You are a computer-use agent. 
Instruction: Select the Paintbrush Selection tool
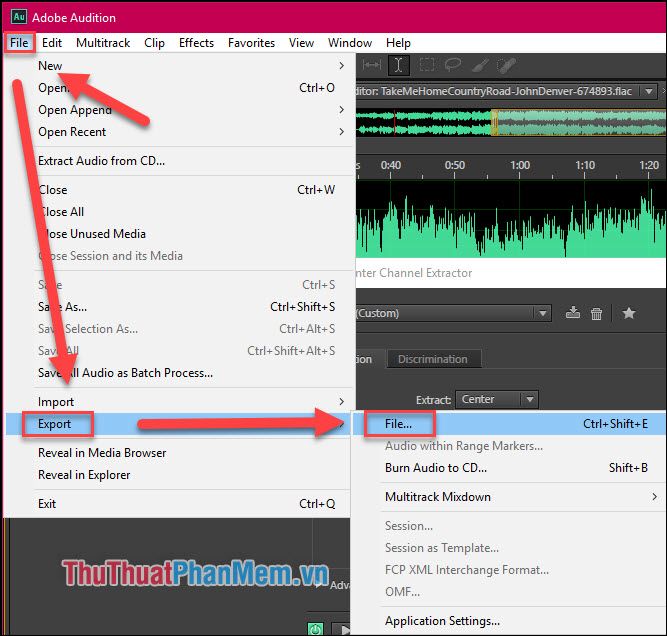click(x=480, y=65)
